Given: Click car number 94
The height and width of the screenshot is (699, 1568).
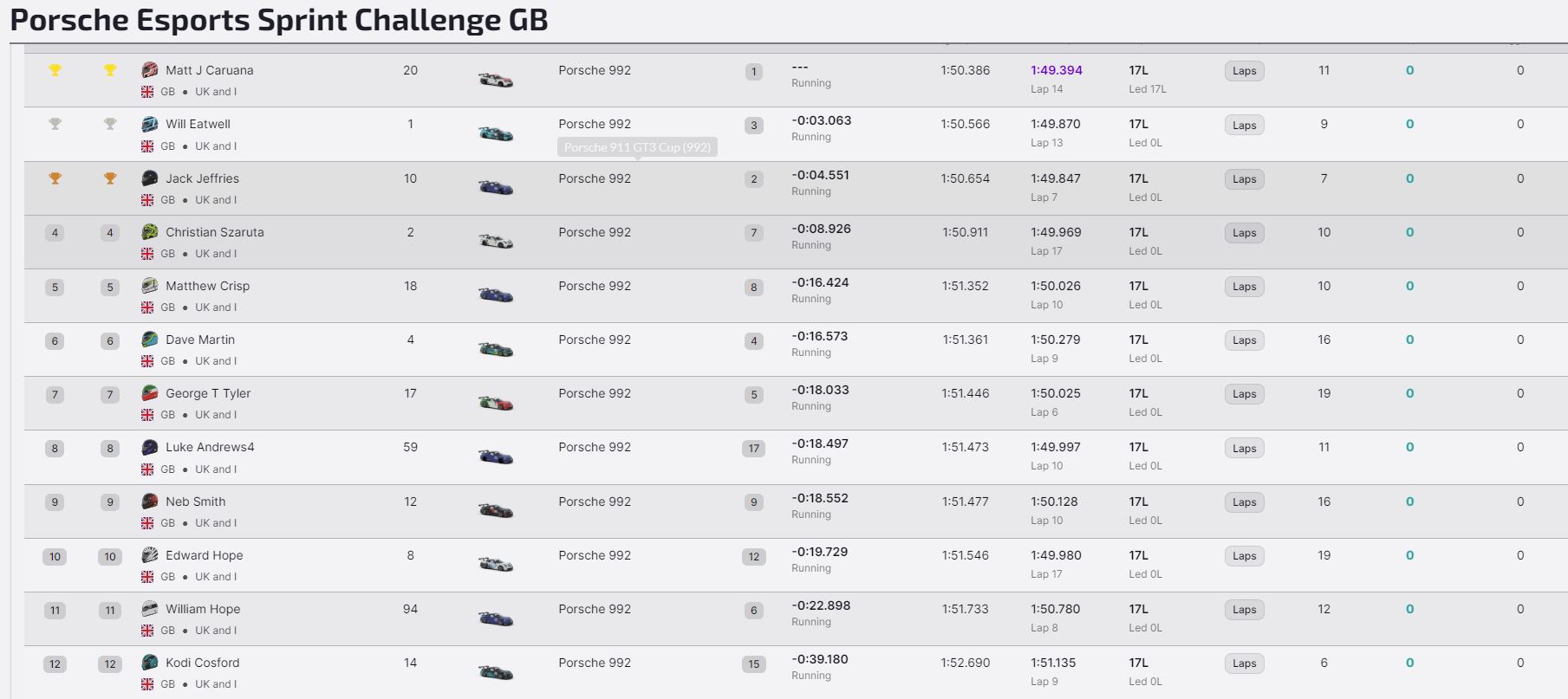Looking at the screenshot, I should (x=410, y=609).
